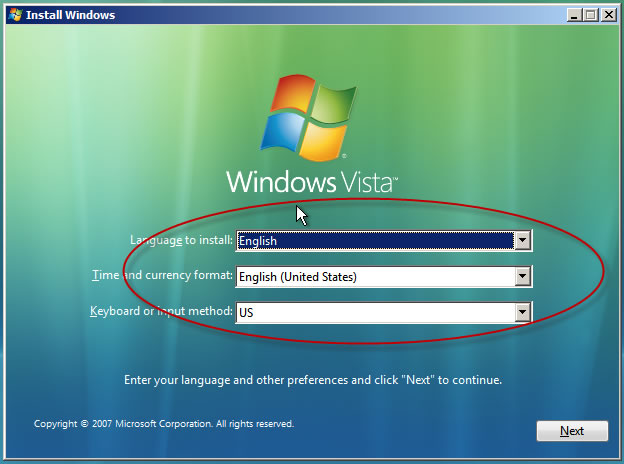Click the Windows Vista logo text
The image size is (624, 464).
[312, 182]
